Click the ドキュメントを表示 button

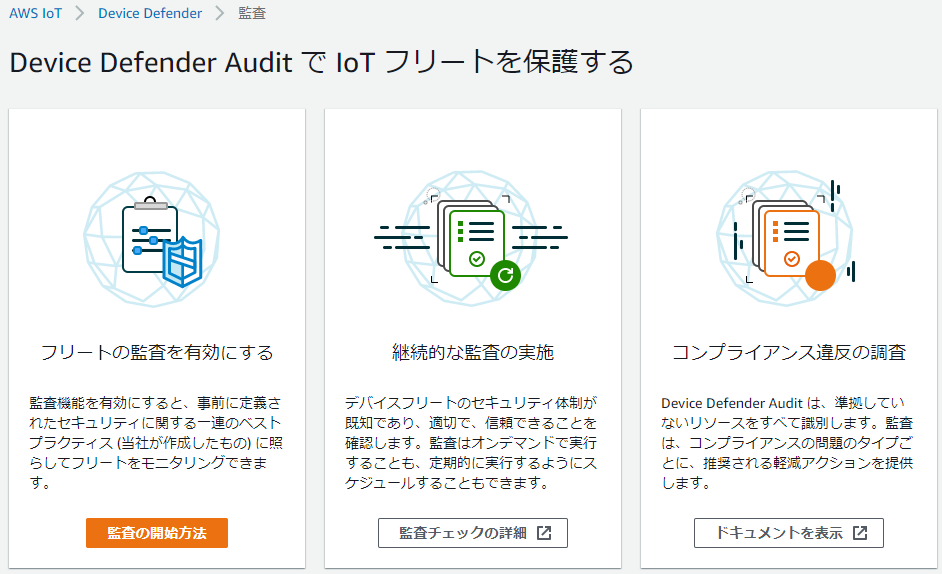click(x=788, y=533)
